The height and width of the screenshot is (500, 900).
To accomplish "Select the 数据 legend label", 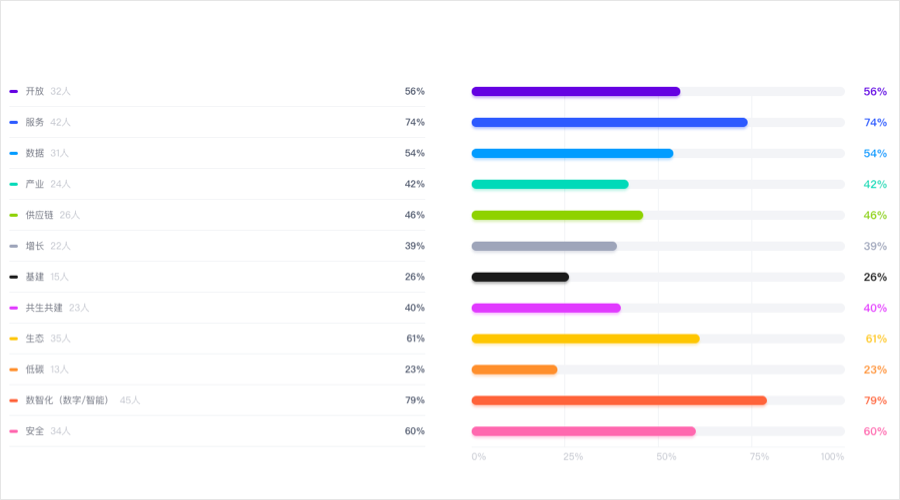I will (x=35, y=153).
